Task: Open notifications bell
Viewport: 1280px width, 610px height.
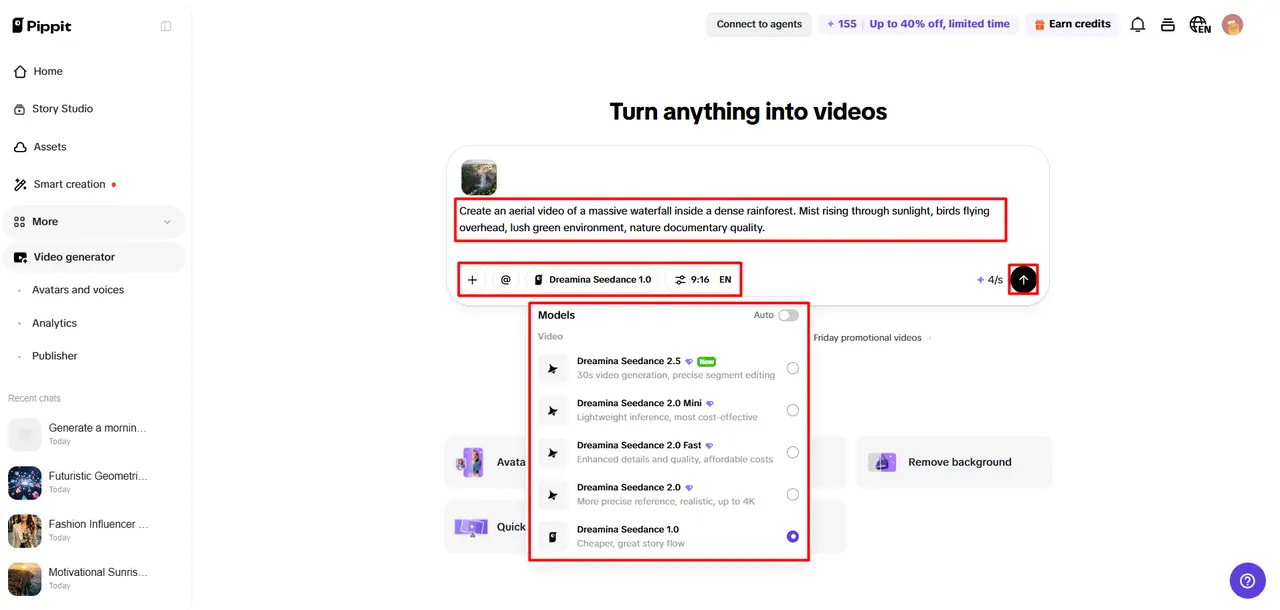Action: pos(1138,25)
